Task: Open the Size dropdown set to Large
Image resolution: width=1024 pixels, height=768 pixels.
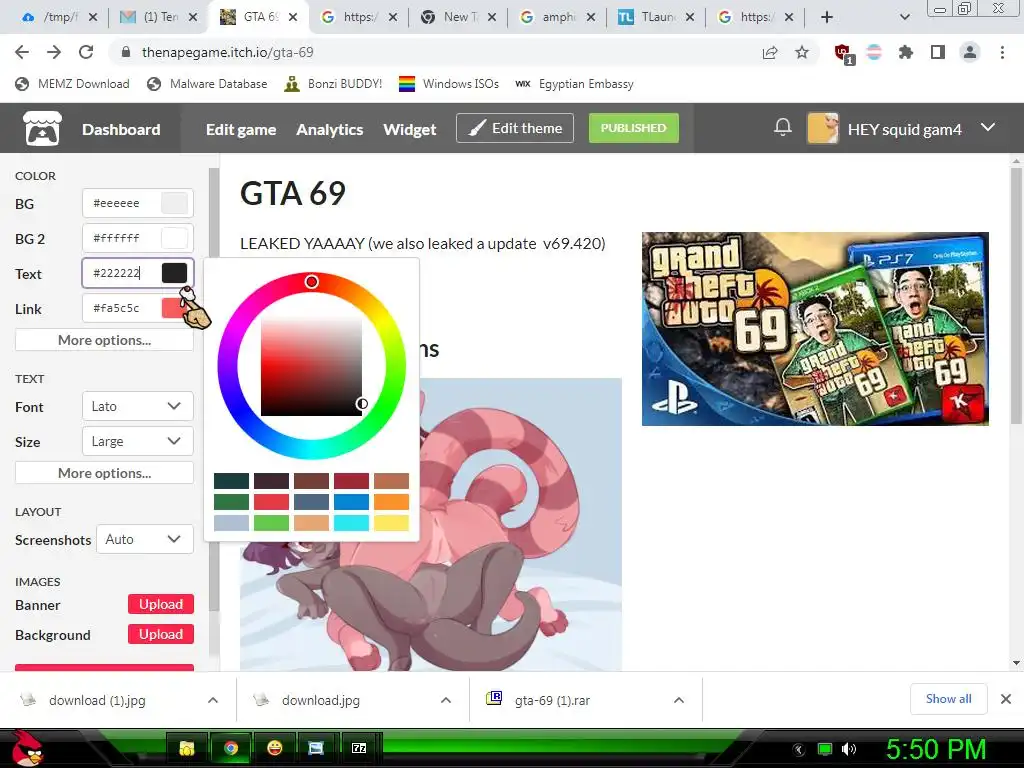Action: [138, 441]
